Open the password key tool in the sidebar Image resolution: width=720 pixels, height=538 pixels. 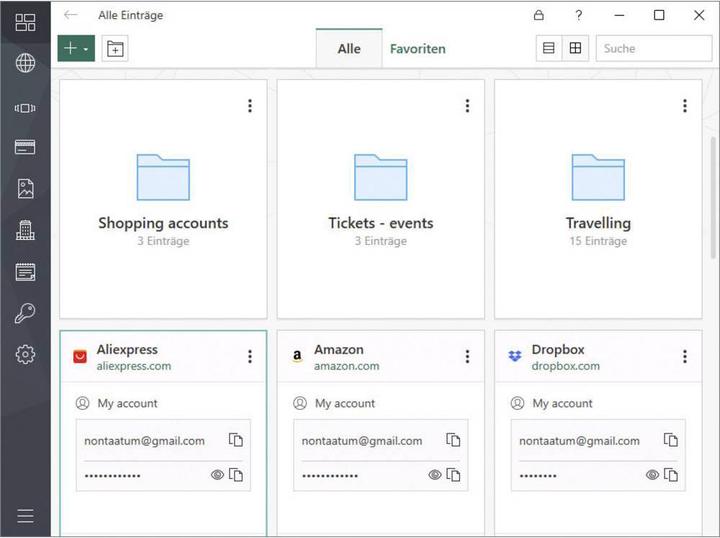(x=25, y=314)
